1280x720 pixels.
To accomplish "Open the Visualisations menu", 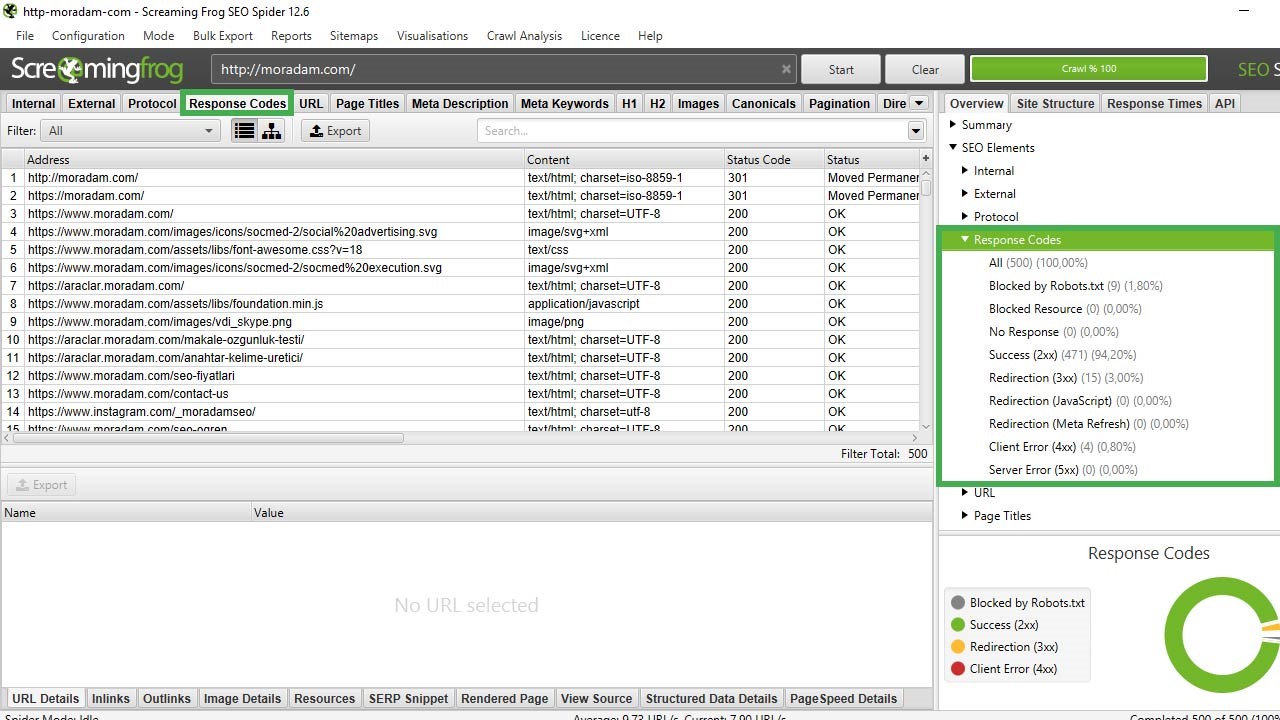I will (x=432, y=36).
